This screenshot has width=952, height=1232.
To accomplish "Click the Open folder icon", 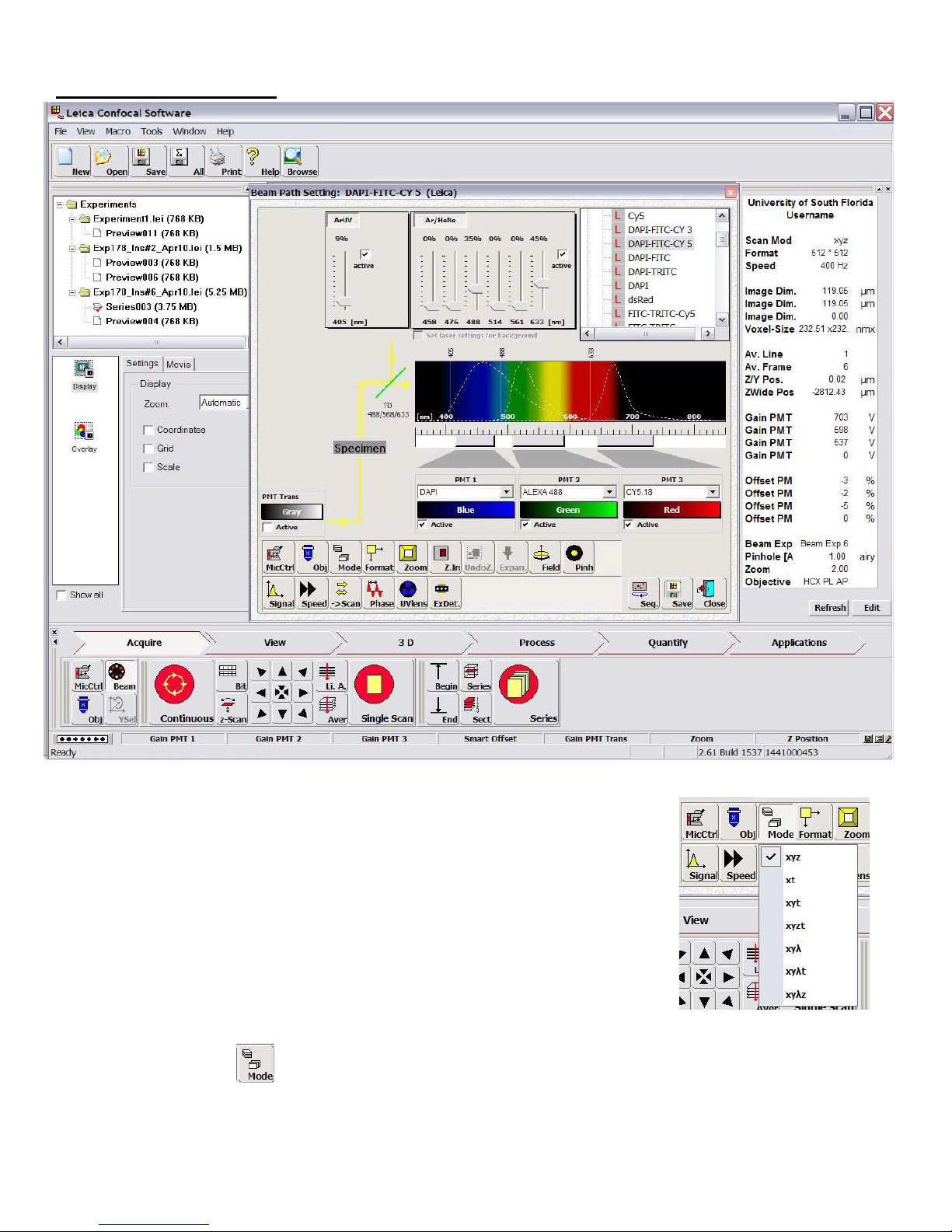I will coord(110,162).
